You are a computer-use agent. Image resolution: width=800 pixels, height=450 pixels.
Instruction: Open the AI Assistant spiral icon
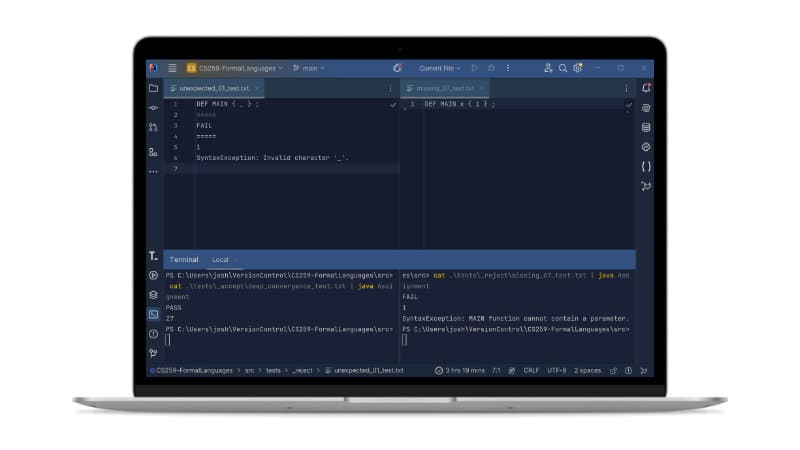pyautogui.click(x=646, y=108)
